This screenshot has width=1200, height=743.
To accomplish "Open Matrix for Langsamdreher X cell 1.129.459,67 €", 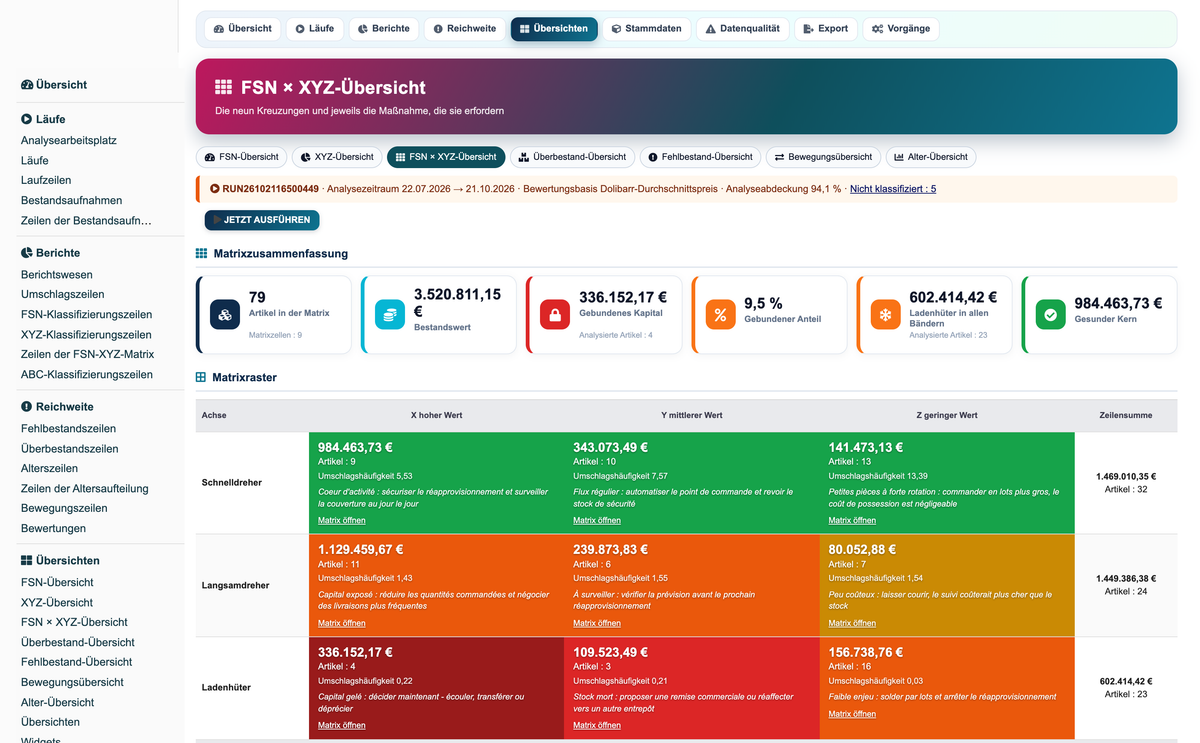I will point(342,623).
